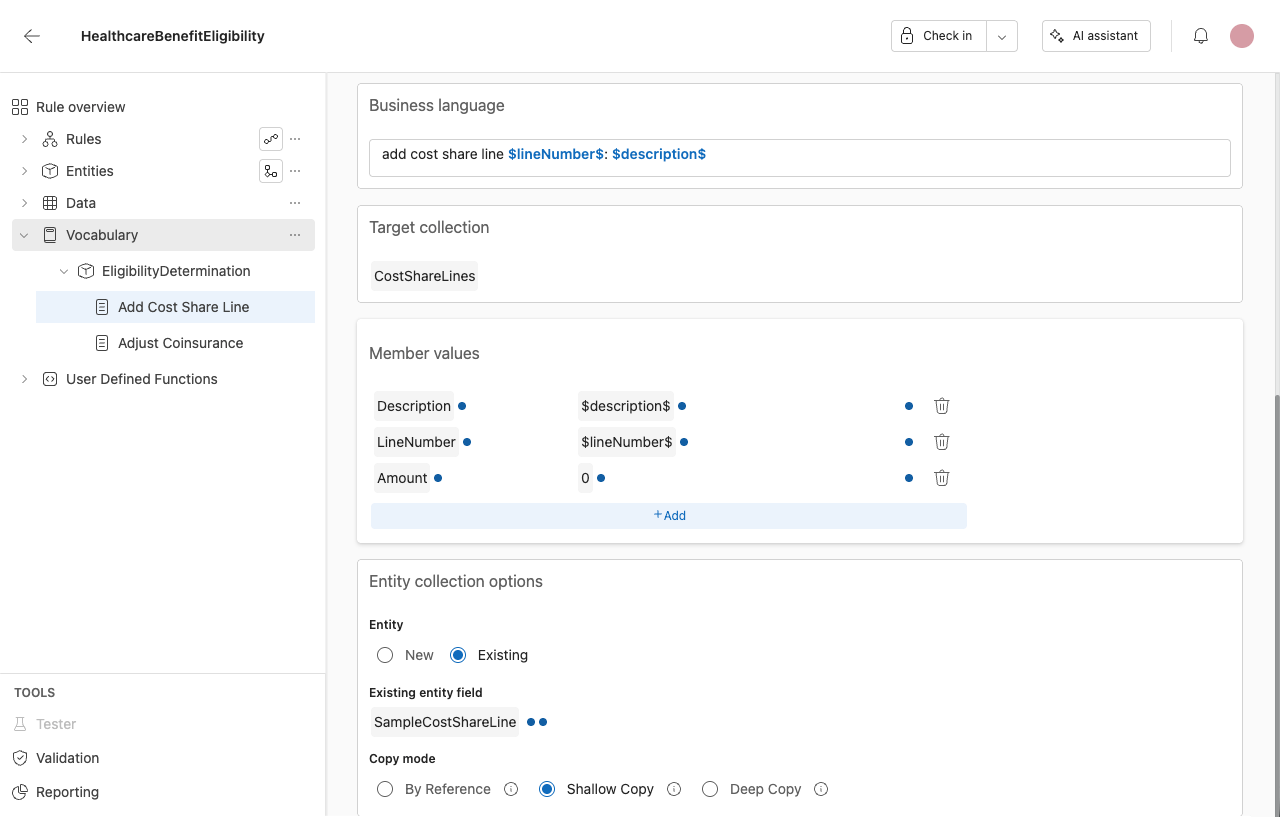Delete the Amount member value row
1280x817 pixels.
[x=942, y=478]
